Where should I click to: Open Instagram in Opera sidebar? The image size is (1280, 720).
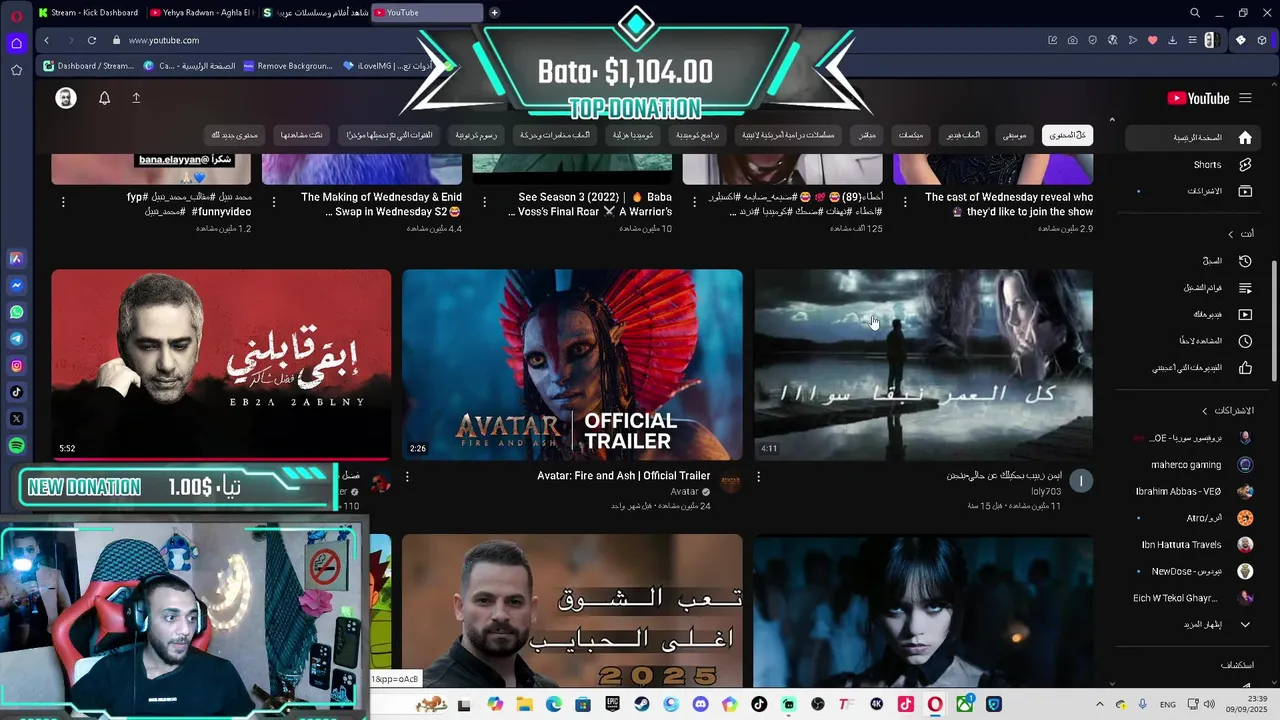click(16, 366)
